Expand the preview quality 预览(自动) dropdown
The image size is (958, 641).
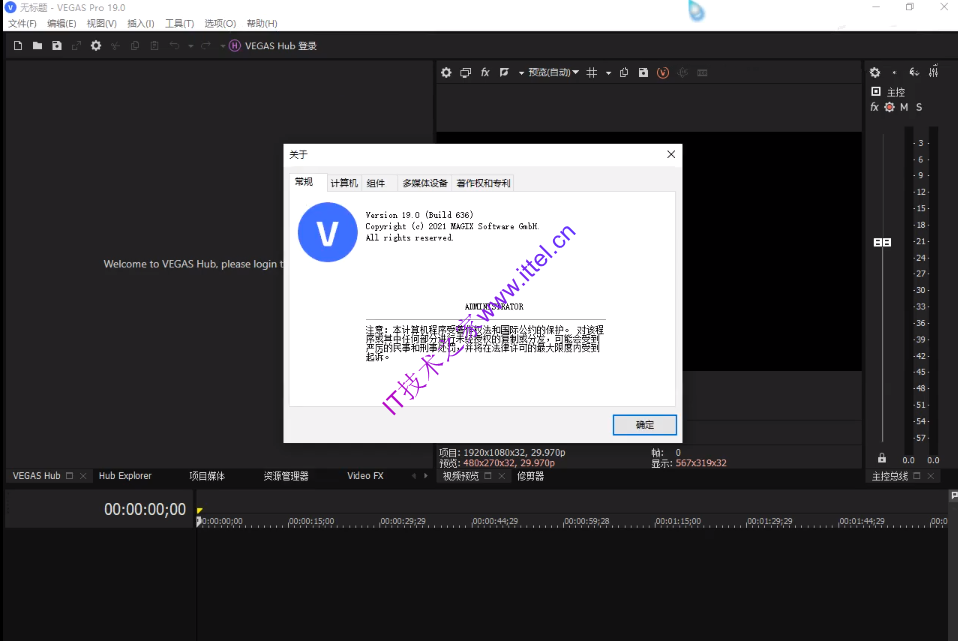point(553,73)
